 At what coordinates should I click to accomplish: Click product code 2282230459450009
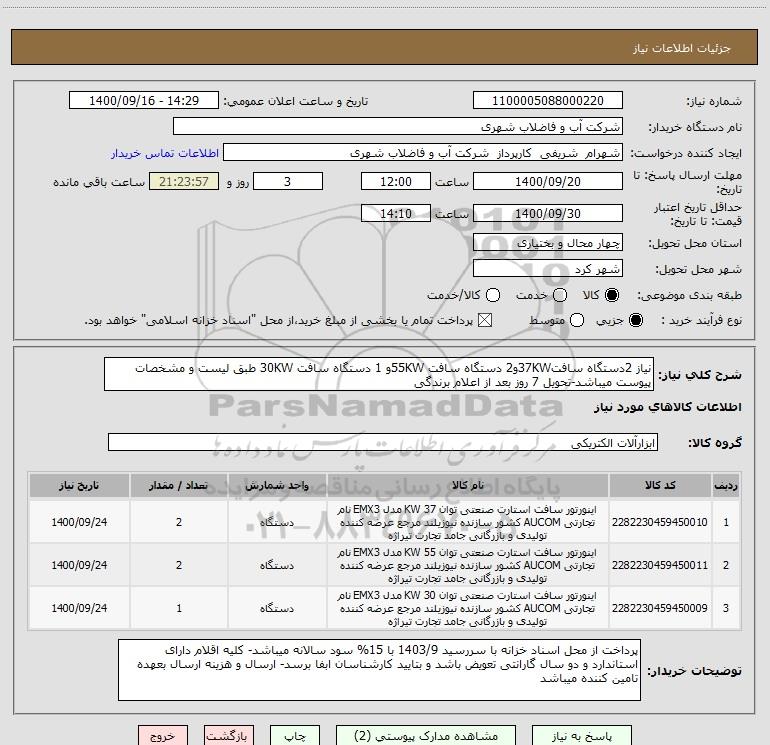[660, 608]
